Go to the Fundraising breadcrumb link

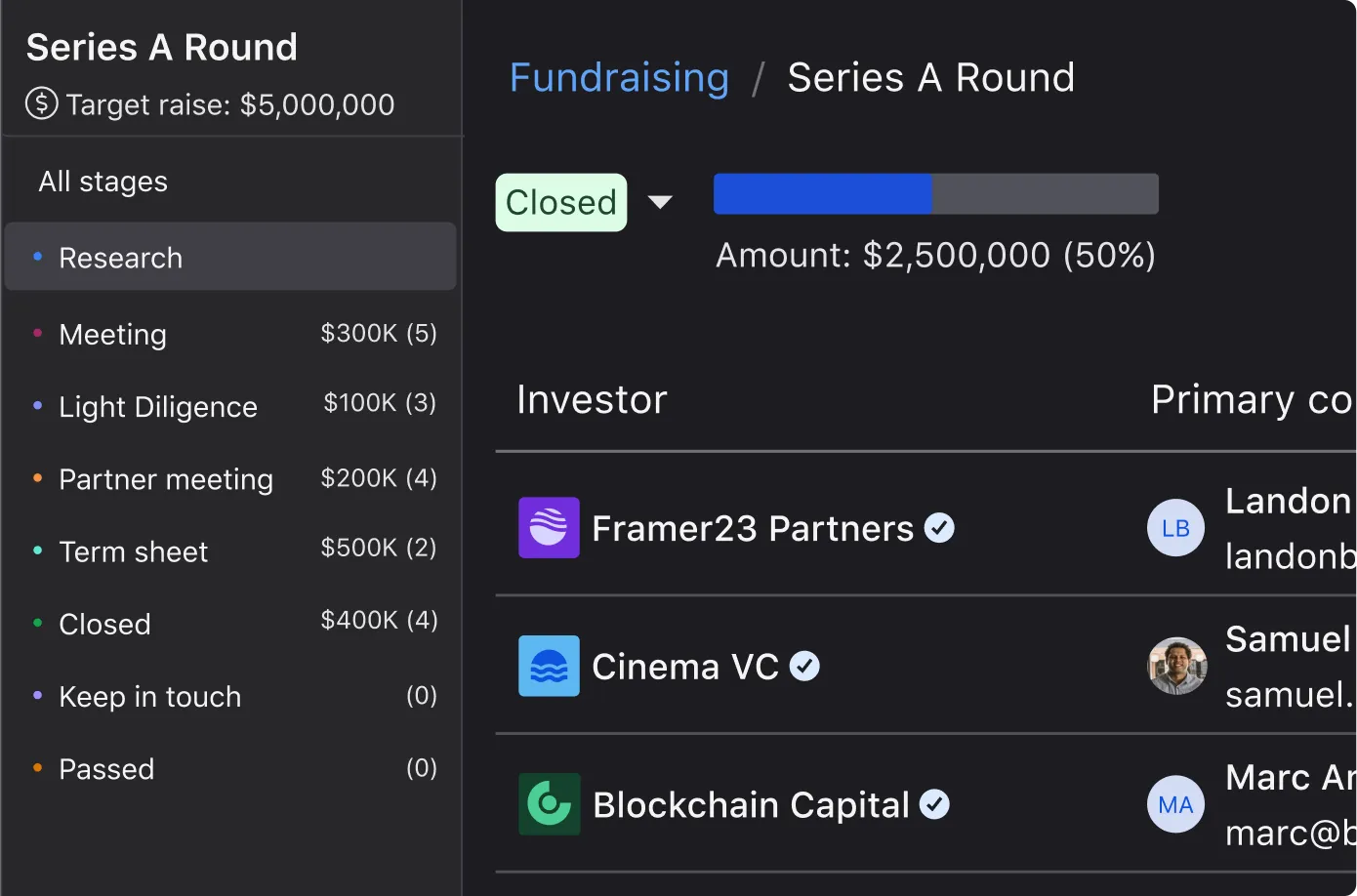(619, 77)
